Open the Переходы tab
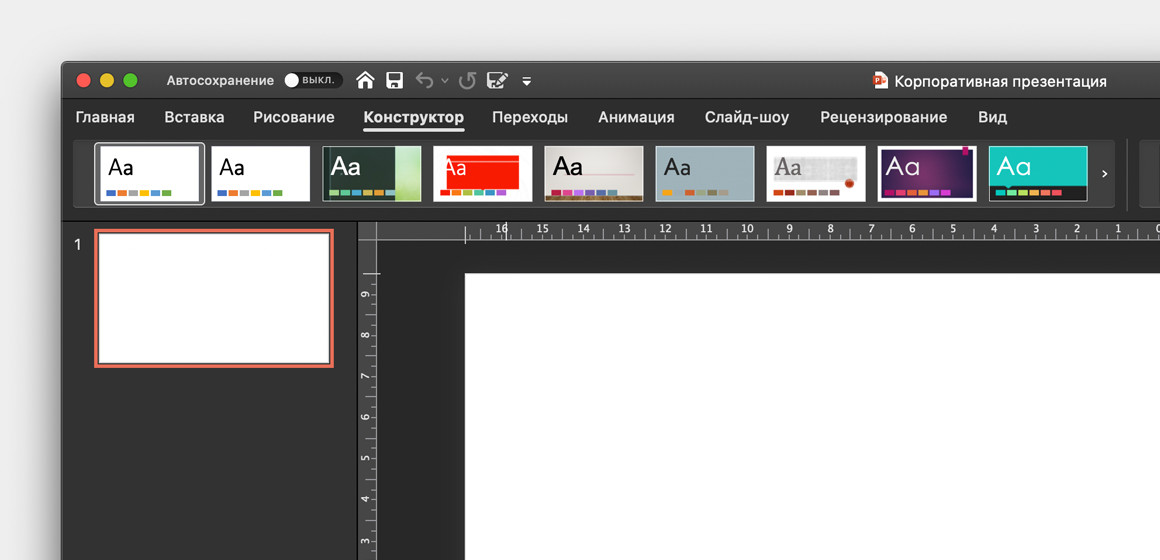 (x=530, y=117)
